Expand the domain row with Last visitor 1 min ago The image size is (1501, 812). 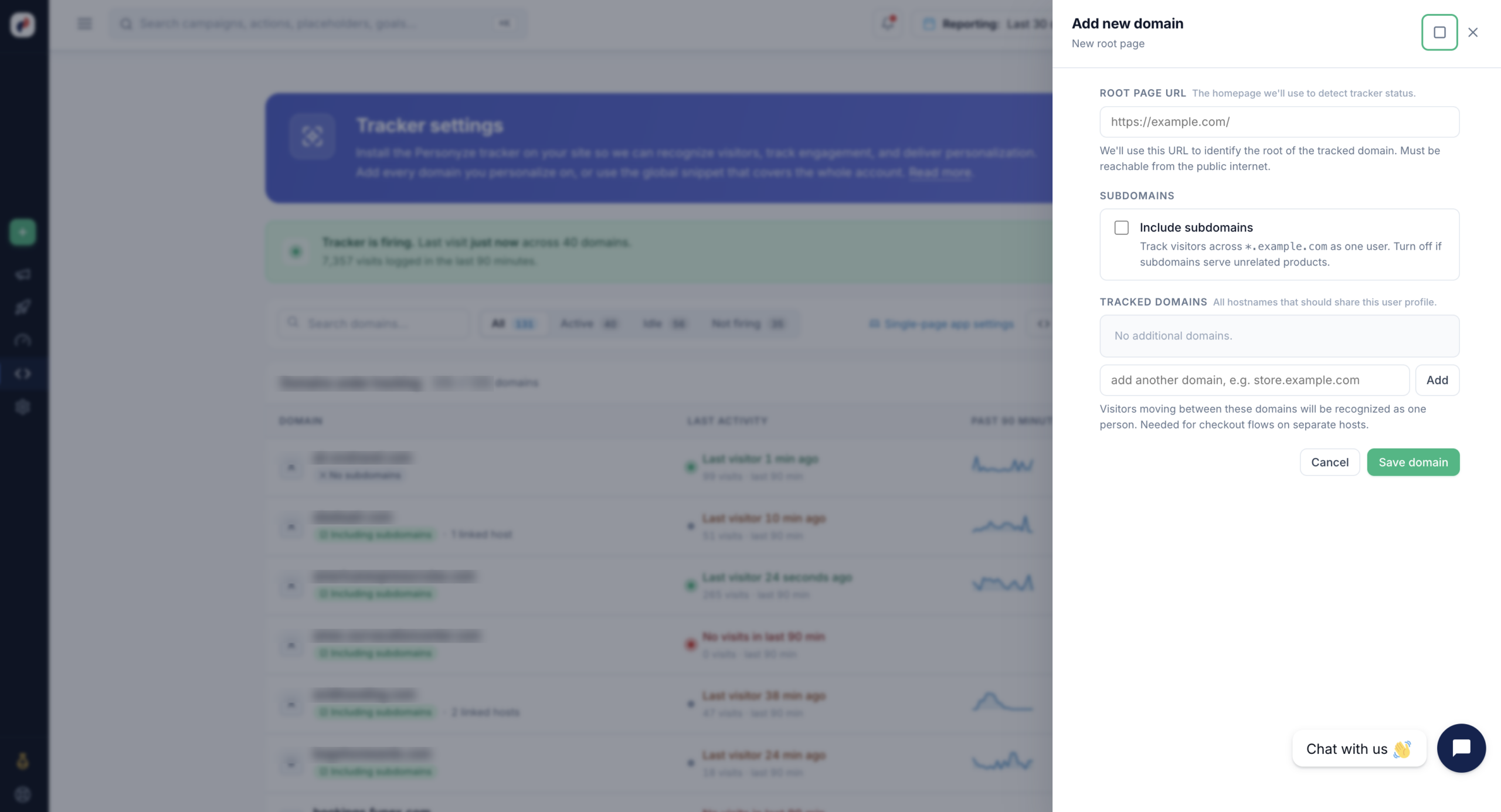291,467
